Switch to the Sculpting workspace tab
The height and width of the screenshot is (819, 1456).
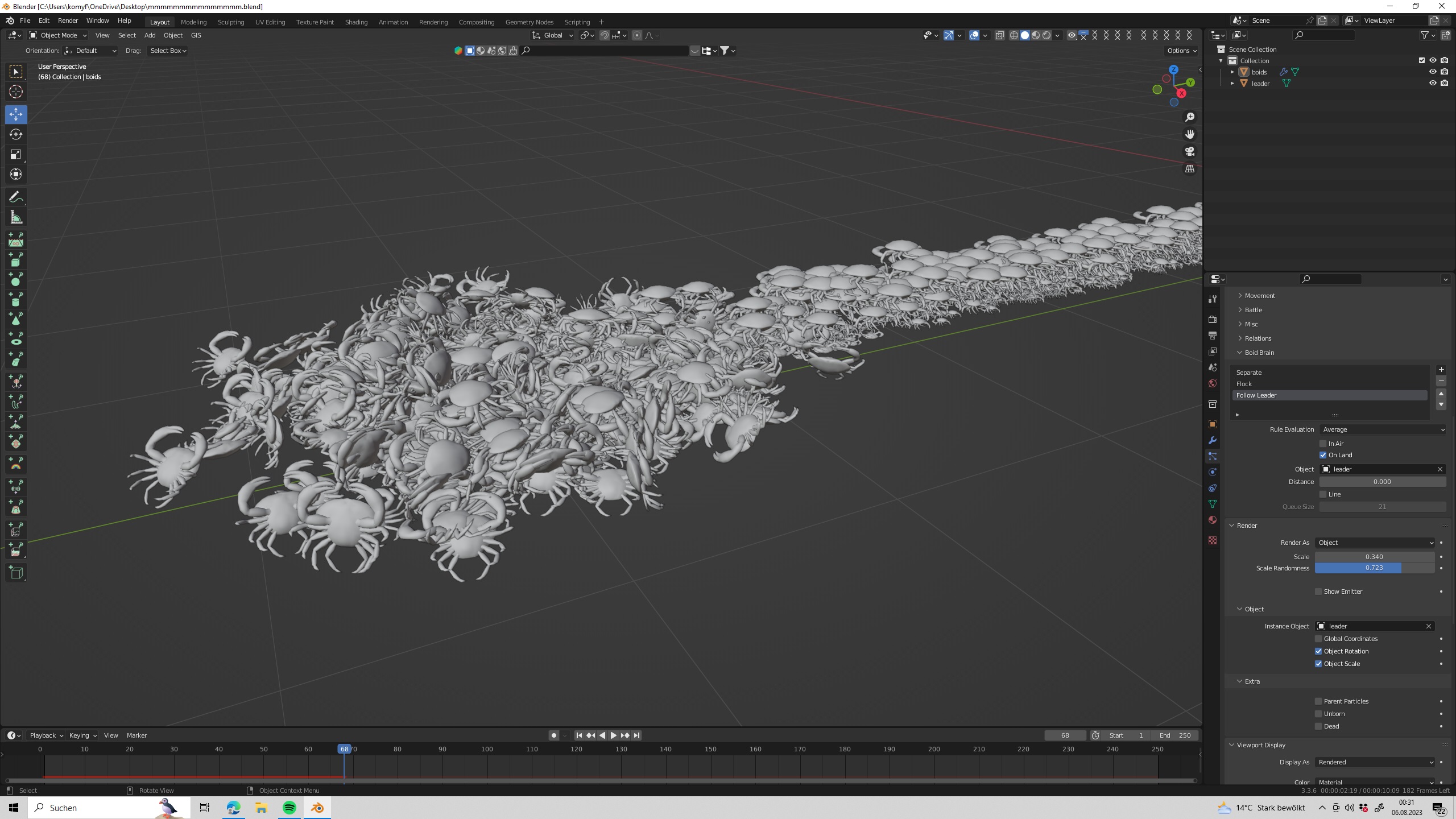coord(231,22)
